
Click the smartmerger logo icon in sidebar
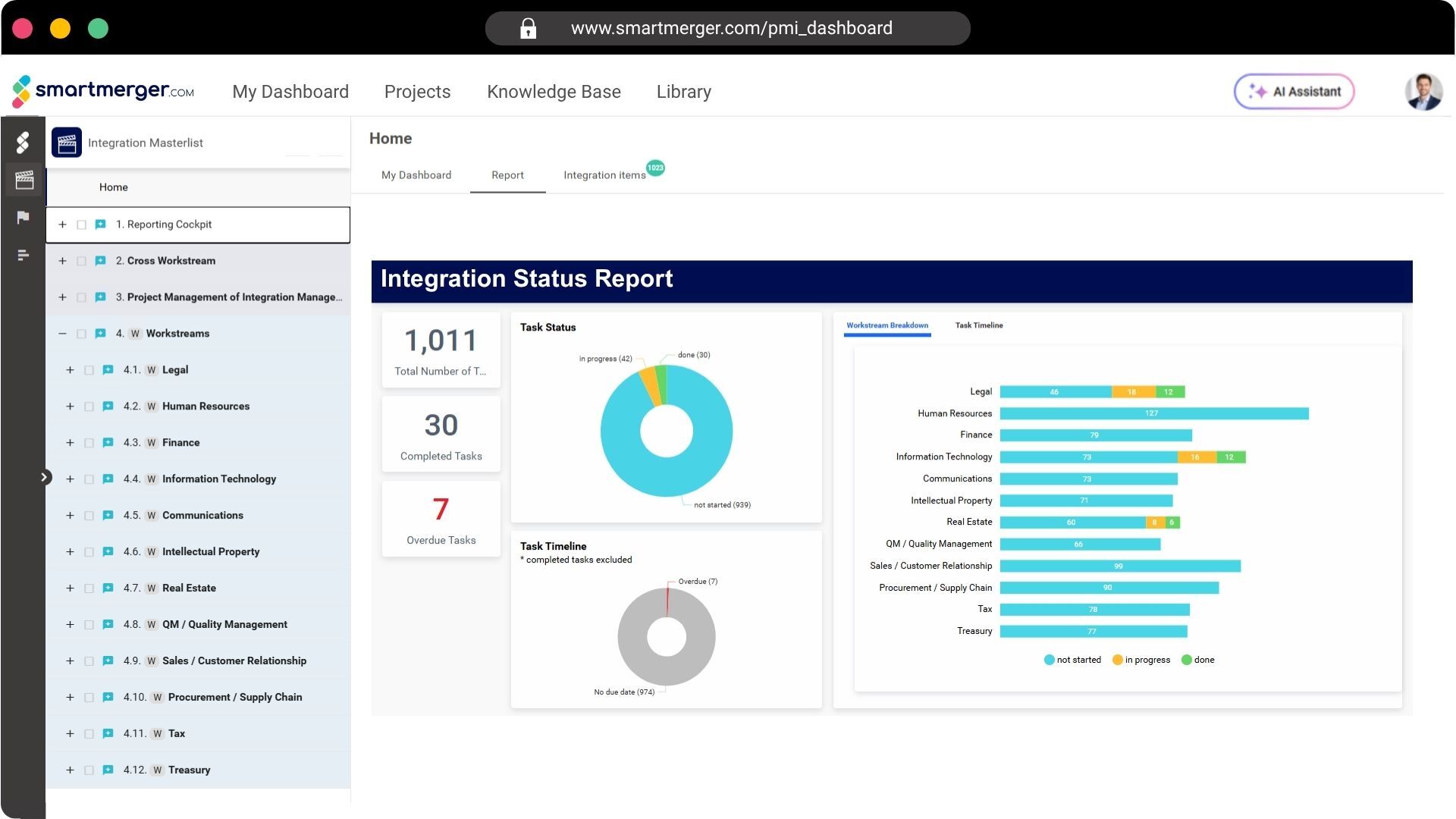(x=23, y=142)
